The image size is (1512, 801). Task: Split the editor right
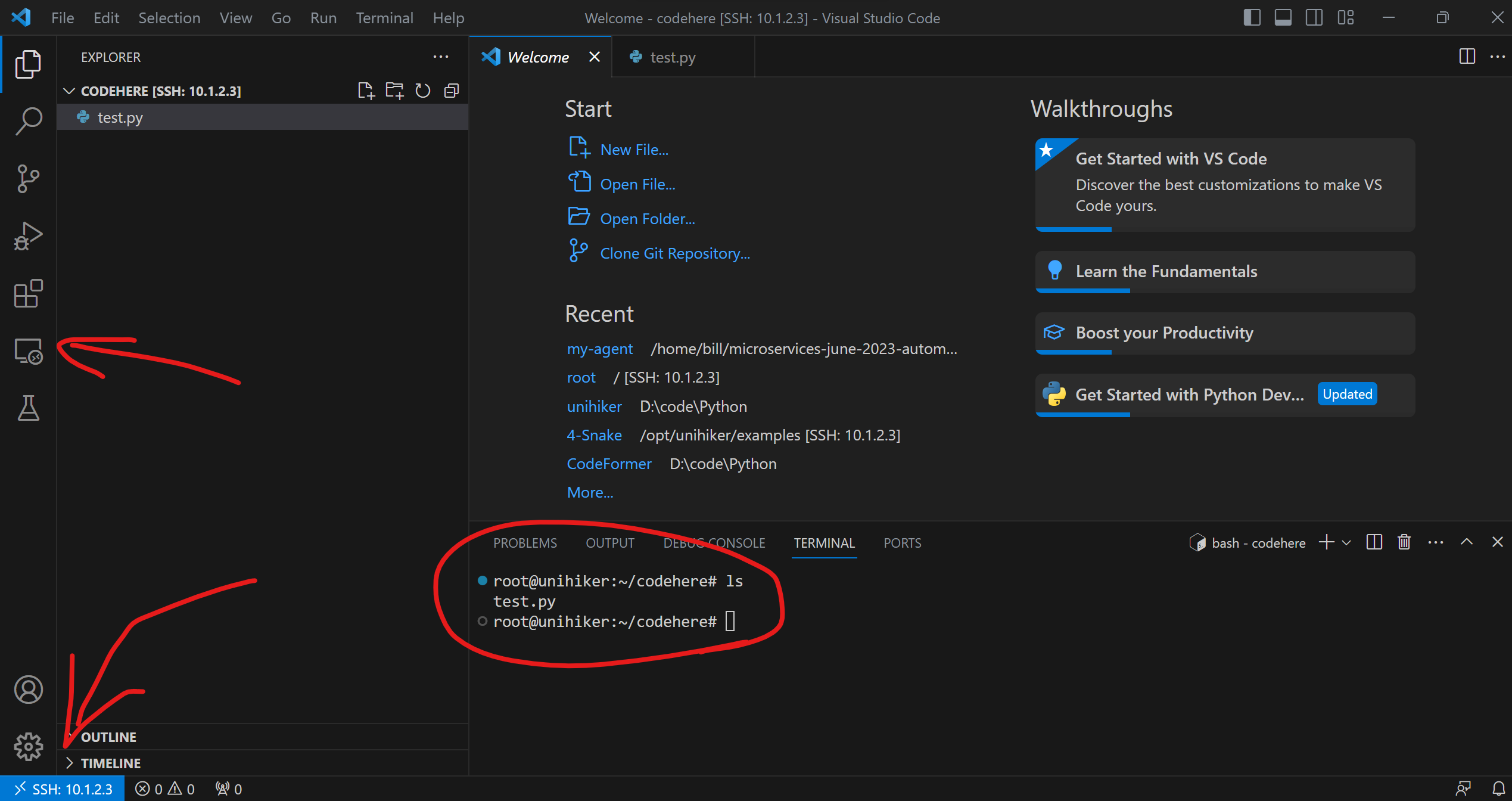pos(1467,57)
